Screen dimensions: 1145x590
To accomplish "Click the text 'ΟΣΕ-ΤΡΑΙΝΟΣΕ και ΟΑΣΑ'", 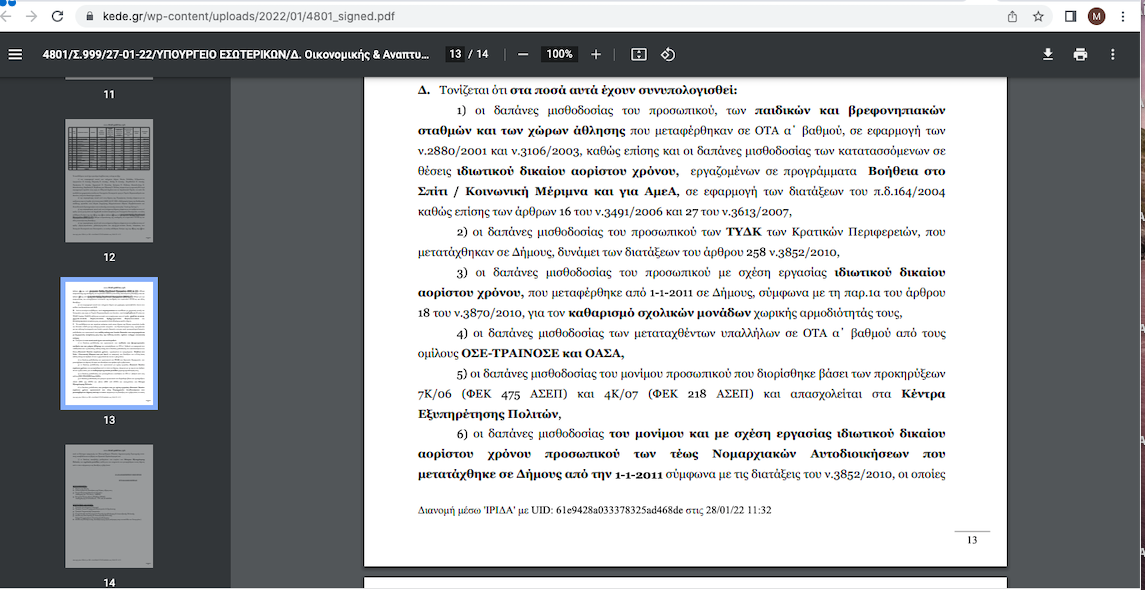I will (x=543, y=354).
